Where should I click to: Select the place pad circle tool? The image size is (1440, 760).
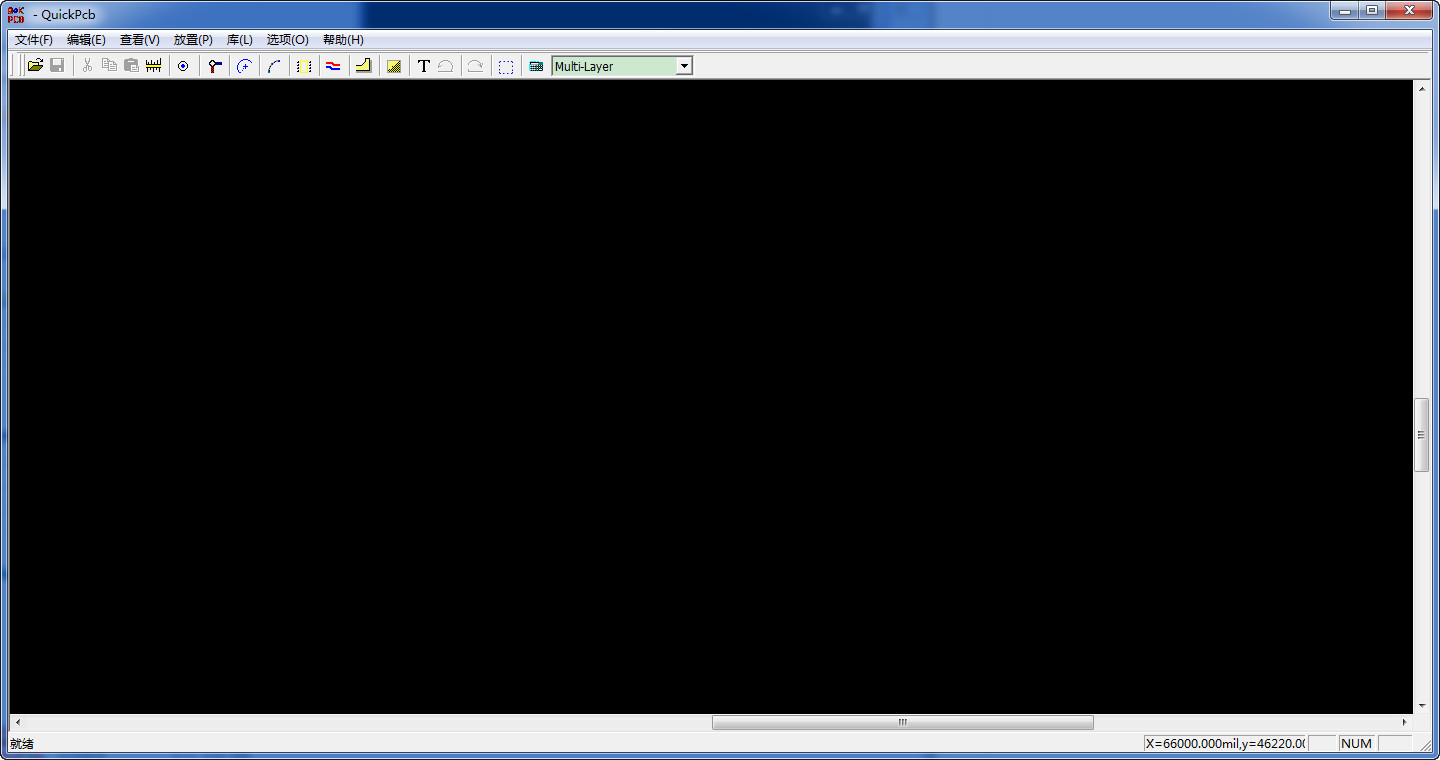click(183, 66)
